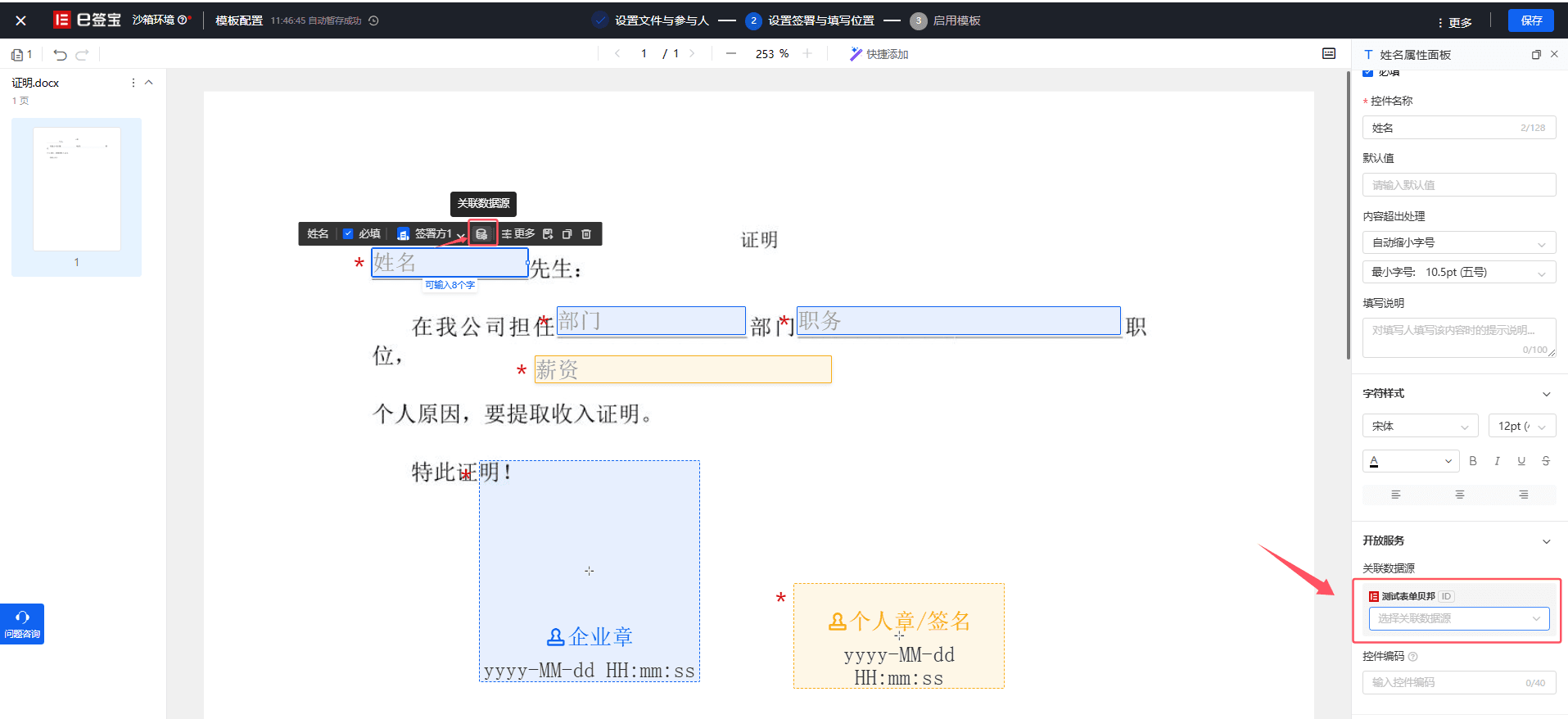Select the 部门 field on document

pyautogui.click(x=651, y=321)
